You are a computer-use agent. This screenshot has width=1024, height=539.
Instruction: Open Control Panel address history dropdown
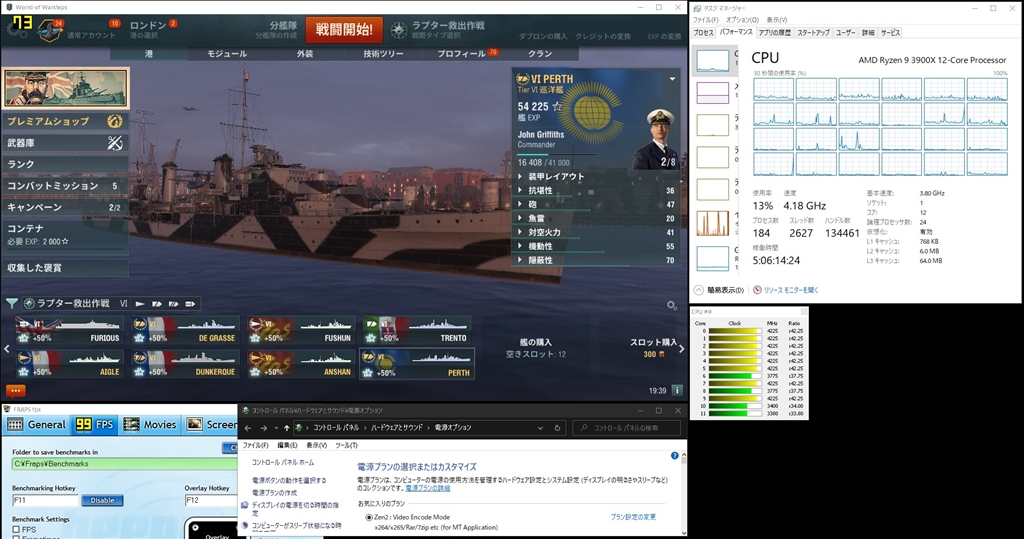540,428
